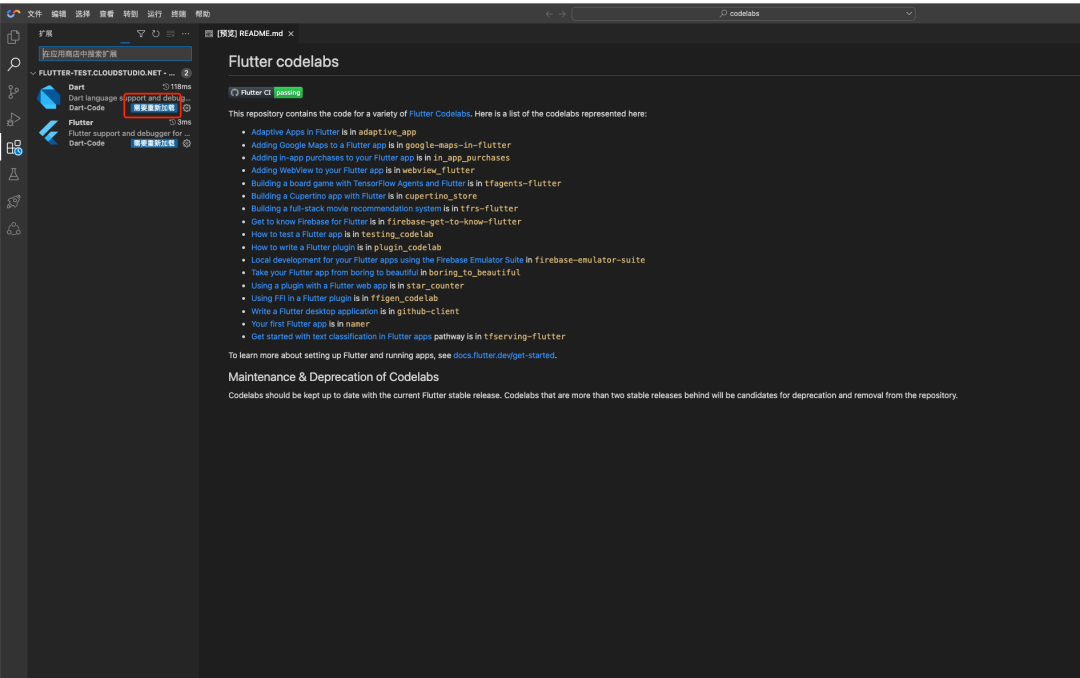Open How to write a Flutter plugin
The image size is (1080, 678).
[x=303, y=247]
